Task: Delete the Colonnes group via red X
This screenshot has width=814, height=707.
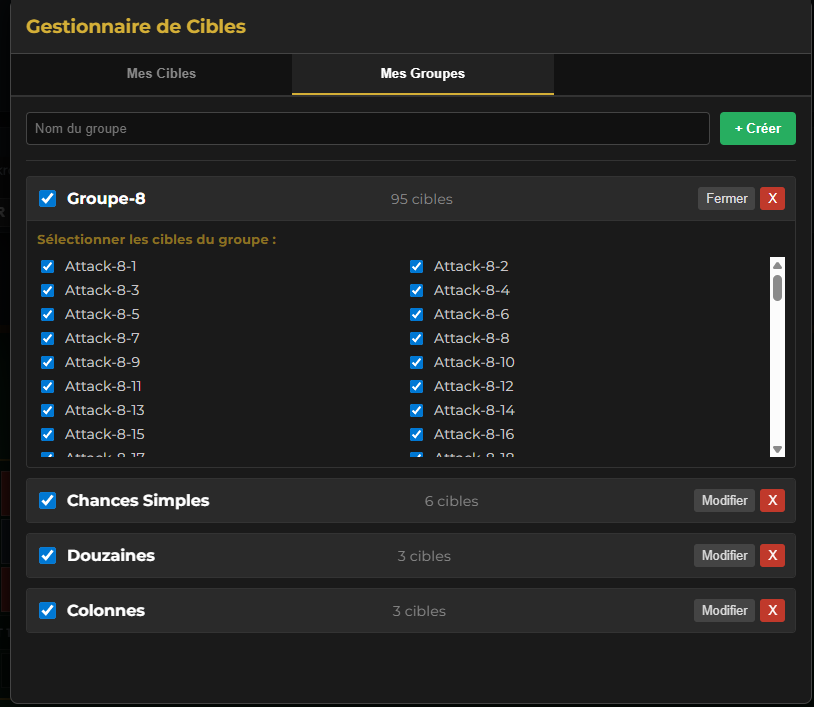Action: click(x=772, y=610)
